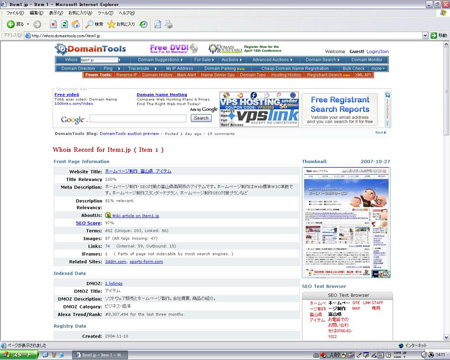This screenshot has height=360, width=450.
Task: Click the website thumbnail preview image
Action: coord(346,222)
